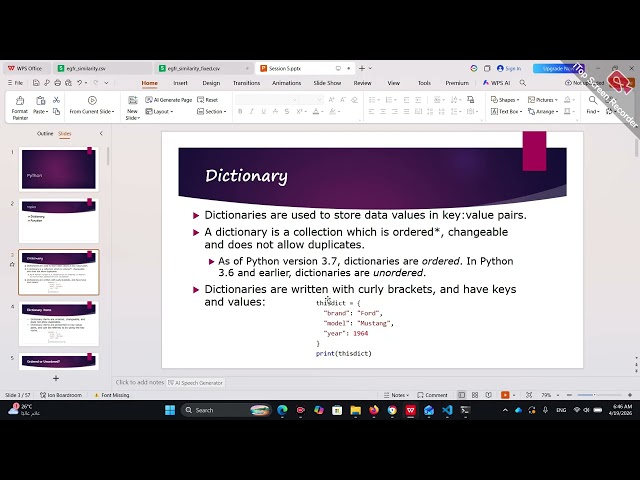Open the Insert ribbon tab
This screenshot has width=640, height=480.
tap(180, 83)
